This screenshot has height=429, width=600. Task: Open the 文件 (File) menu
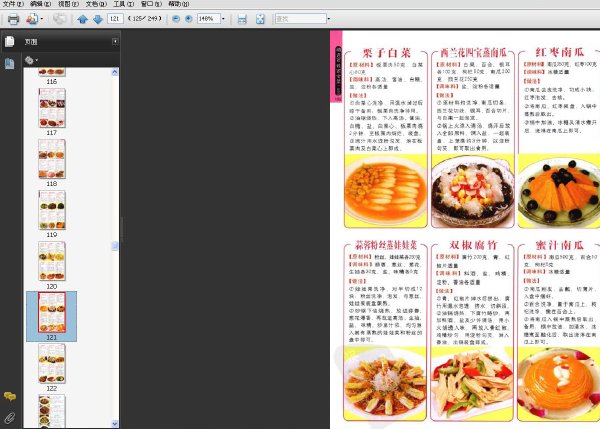pyautogui.click(x=13, y=4)
